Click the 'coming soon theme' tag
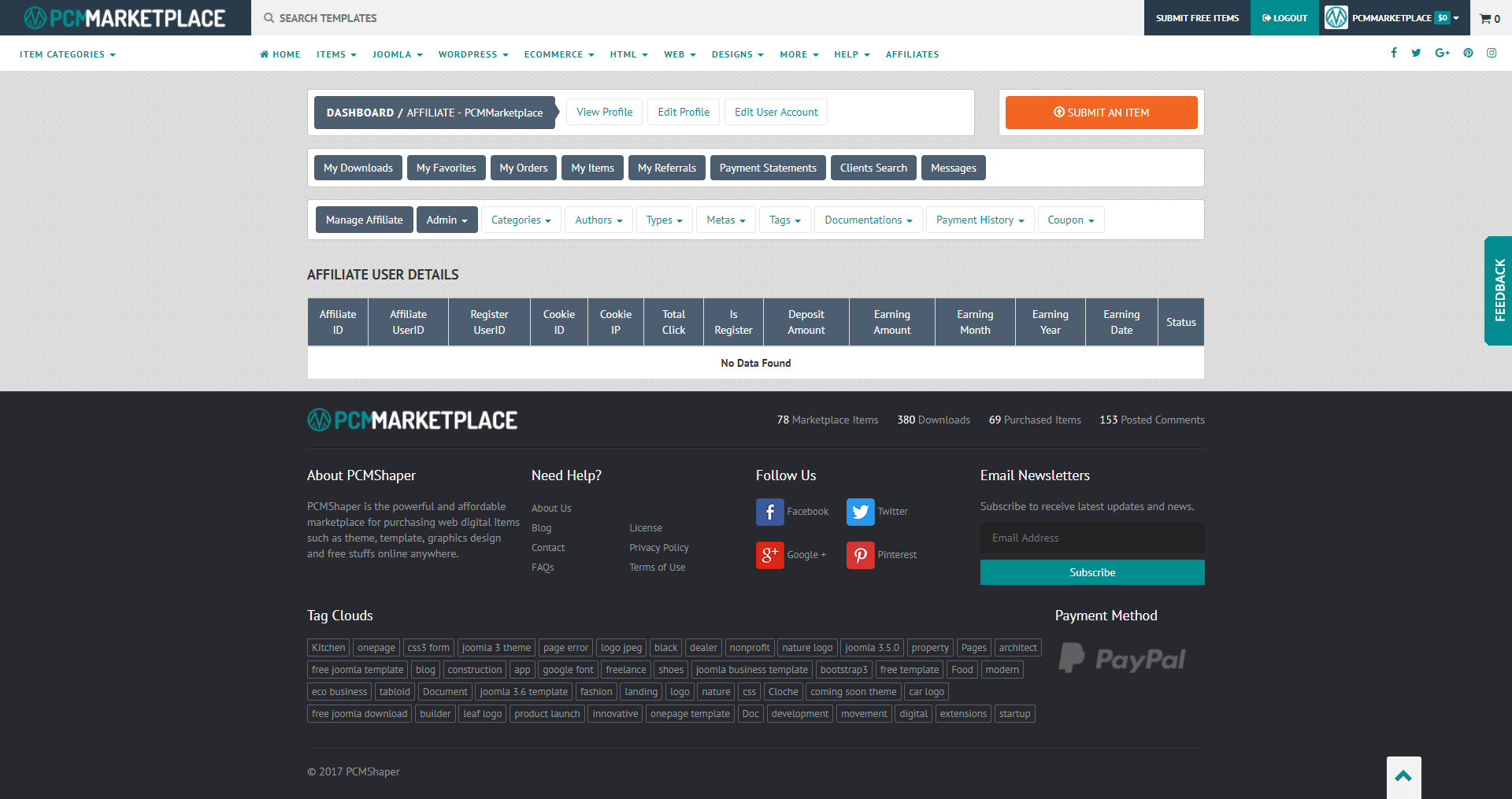Viewport: 1512px width, 799px height. pos(853,692)
